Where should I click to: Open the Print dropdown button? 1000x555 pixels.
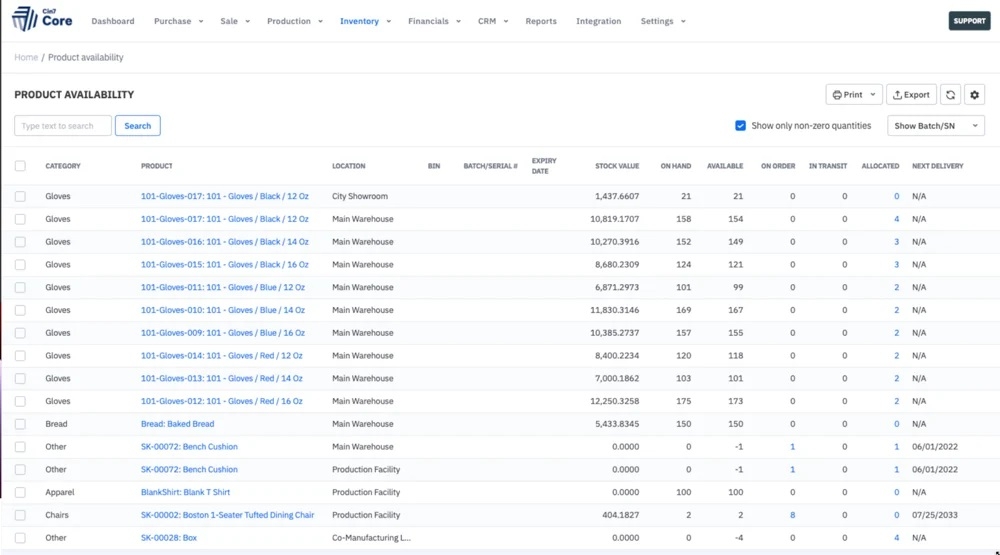[853, 95]
